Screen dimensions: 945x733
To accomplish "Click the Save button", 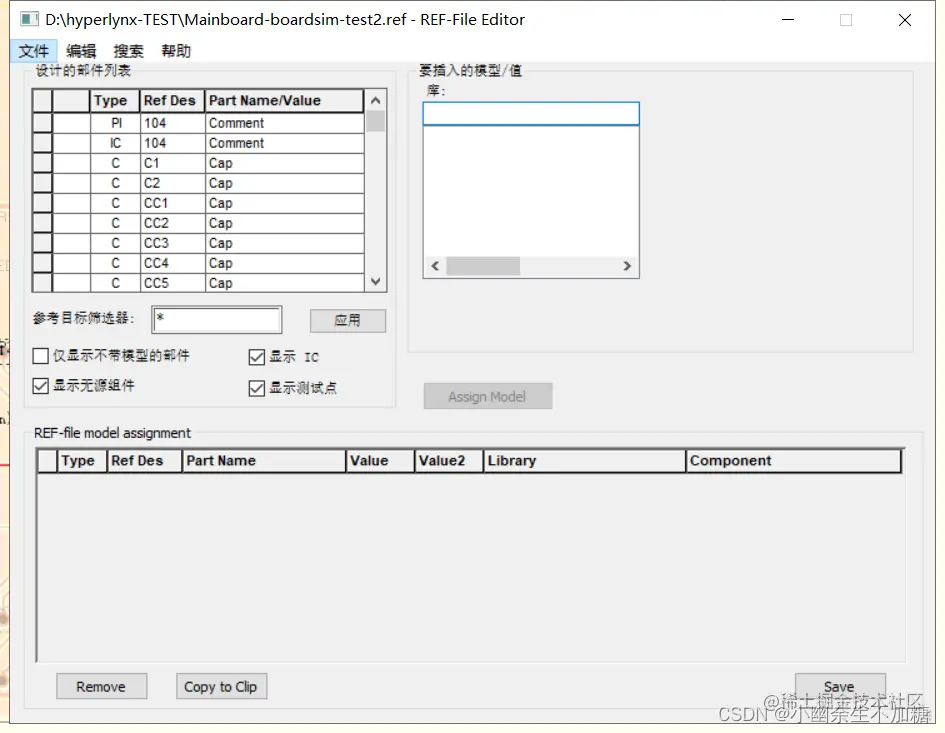I will tap(840, 686).
